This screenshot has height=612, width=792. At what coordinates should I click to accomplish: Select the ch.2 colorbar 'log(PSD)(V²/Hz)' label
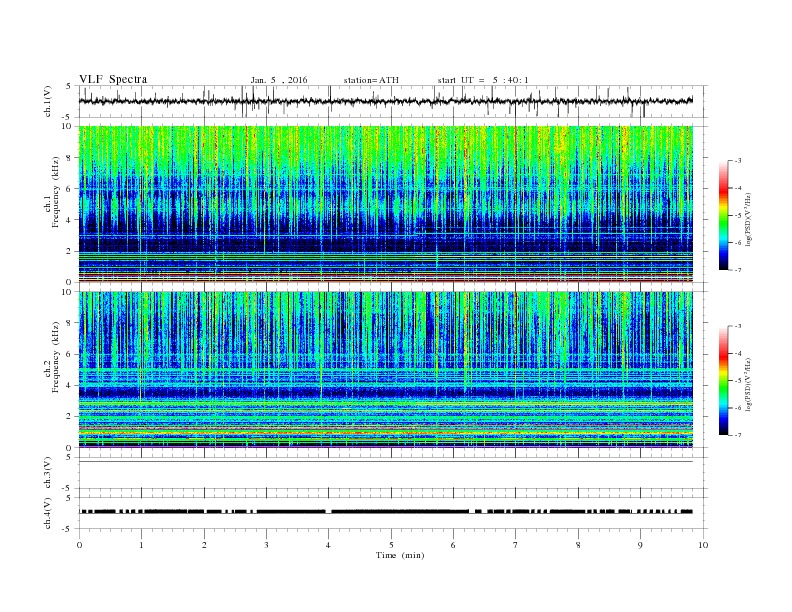coord(749,385)
